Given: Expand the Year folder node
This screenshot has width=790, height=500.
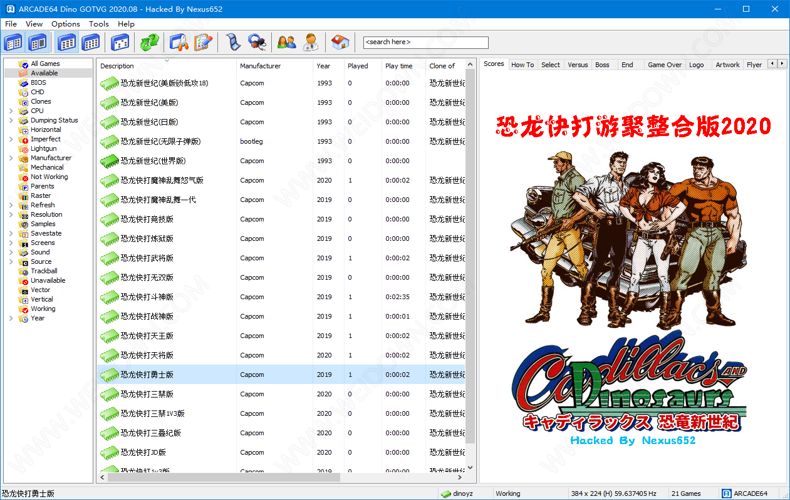Looking at the screenshot, I should 11,318.
